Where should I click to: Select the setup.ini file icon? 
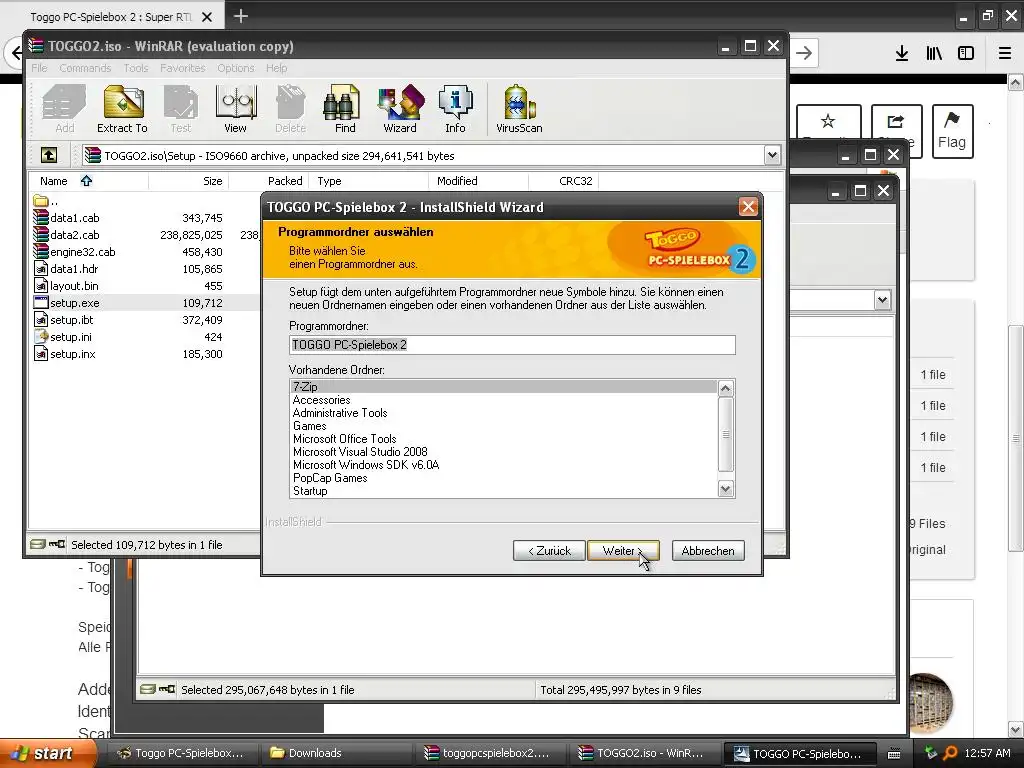(x=41, y=336)
